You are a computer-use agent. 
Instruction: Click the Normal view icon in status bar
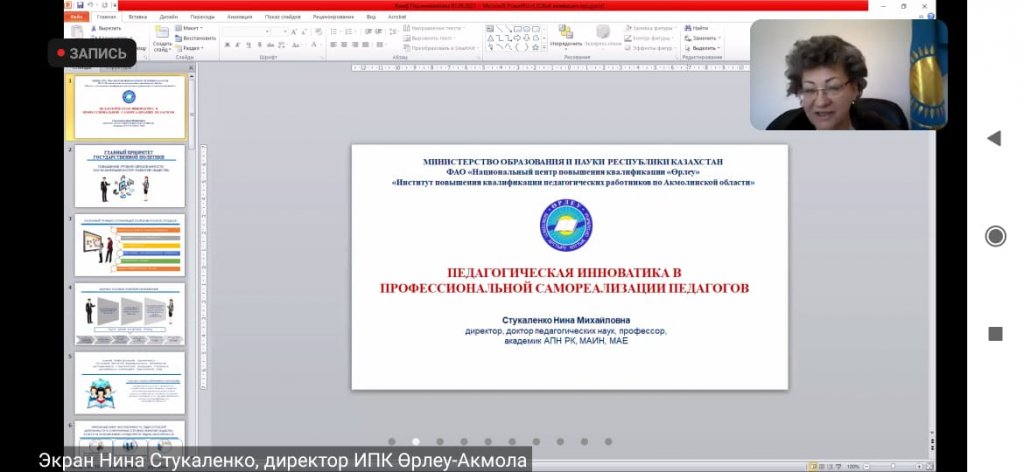tap(813, 467)
